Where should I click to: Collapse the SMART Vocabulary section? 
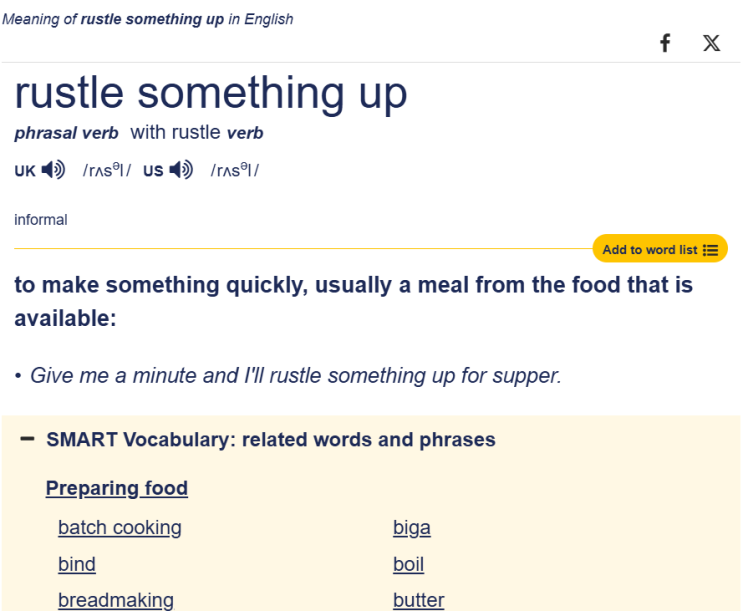pyautogui.click(x=27, y=439)
